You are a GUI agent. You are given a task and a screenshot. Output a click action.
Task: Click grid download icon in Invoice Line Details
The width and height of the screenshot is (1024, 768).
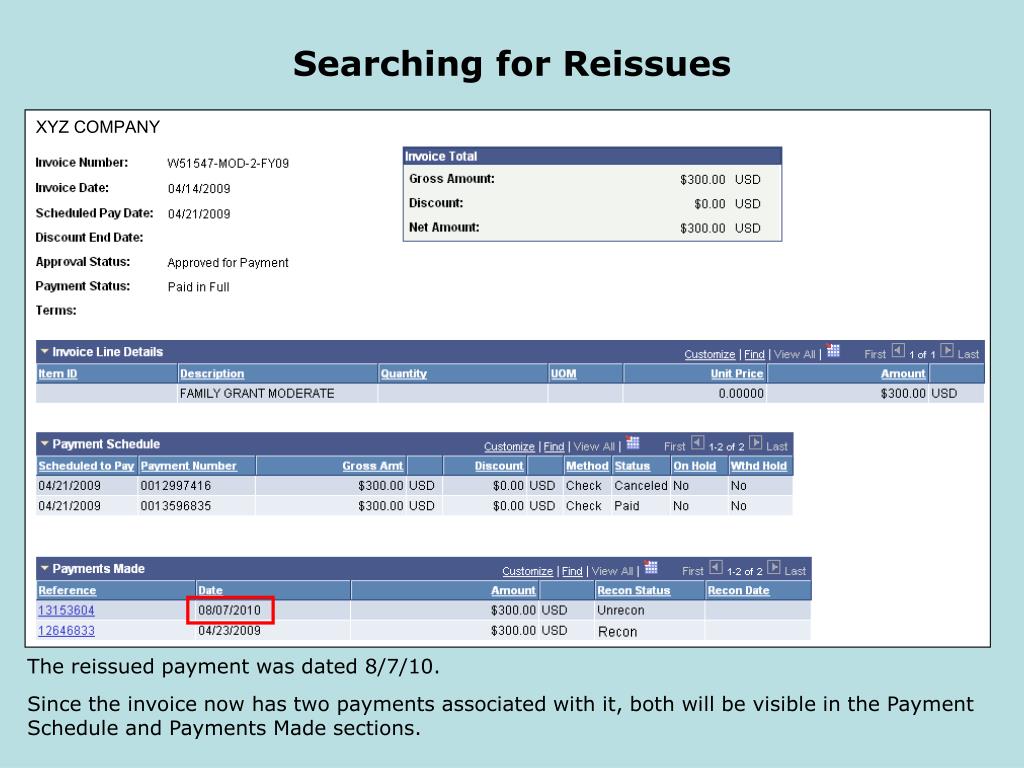(833, 352)
